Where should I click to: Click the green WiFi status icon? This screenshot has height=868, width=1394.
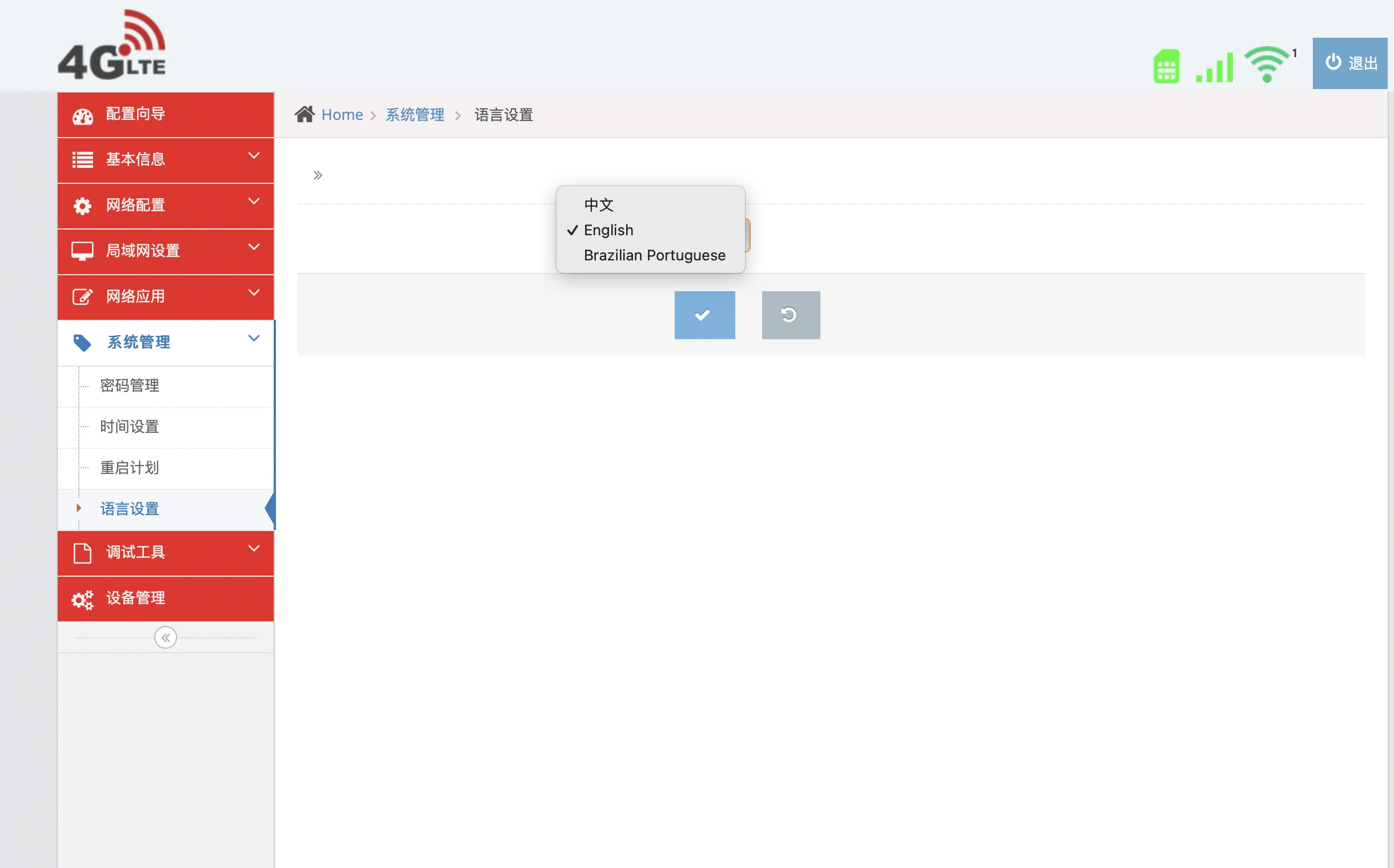coord(1267,65)
